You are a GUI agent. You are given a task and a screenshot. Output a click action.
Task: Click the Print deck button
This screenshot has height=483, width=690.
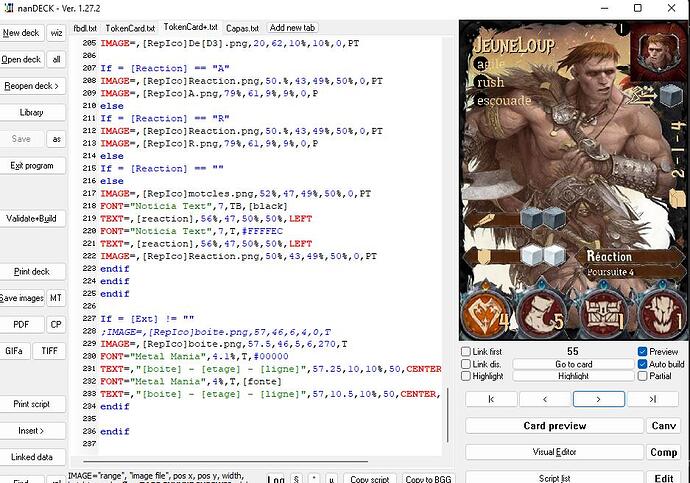(32, 271)
